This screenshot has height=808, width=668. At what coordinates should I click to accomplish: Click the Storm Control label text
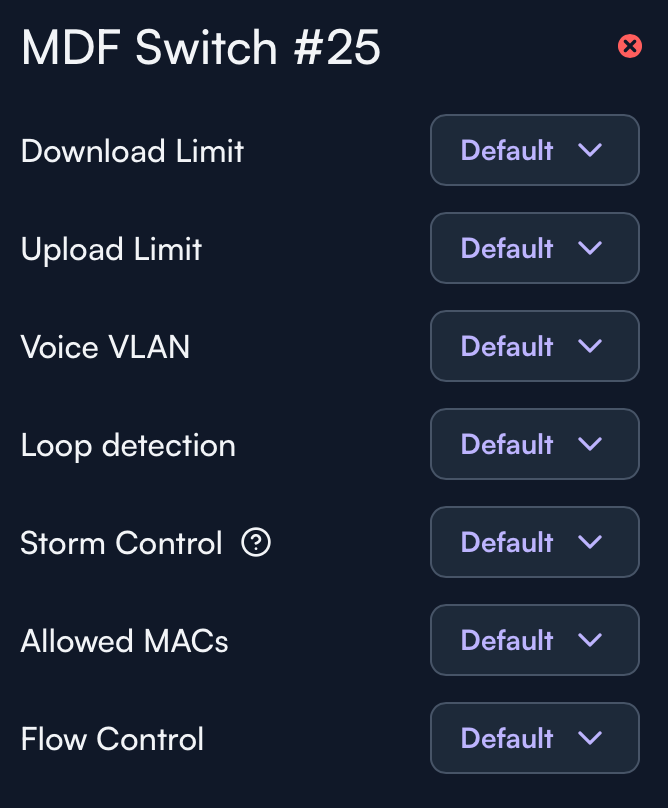(121, 543)
